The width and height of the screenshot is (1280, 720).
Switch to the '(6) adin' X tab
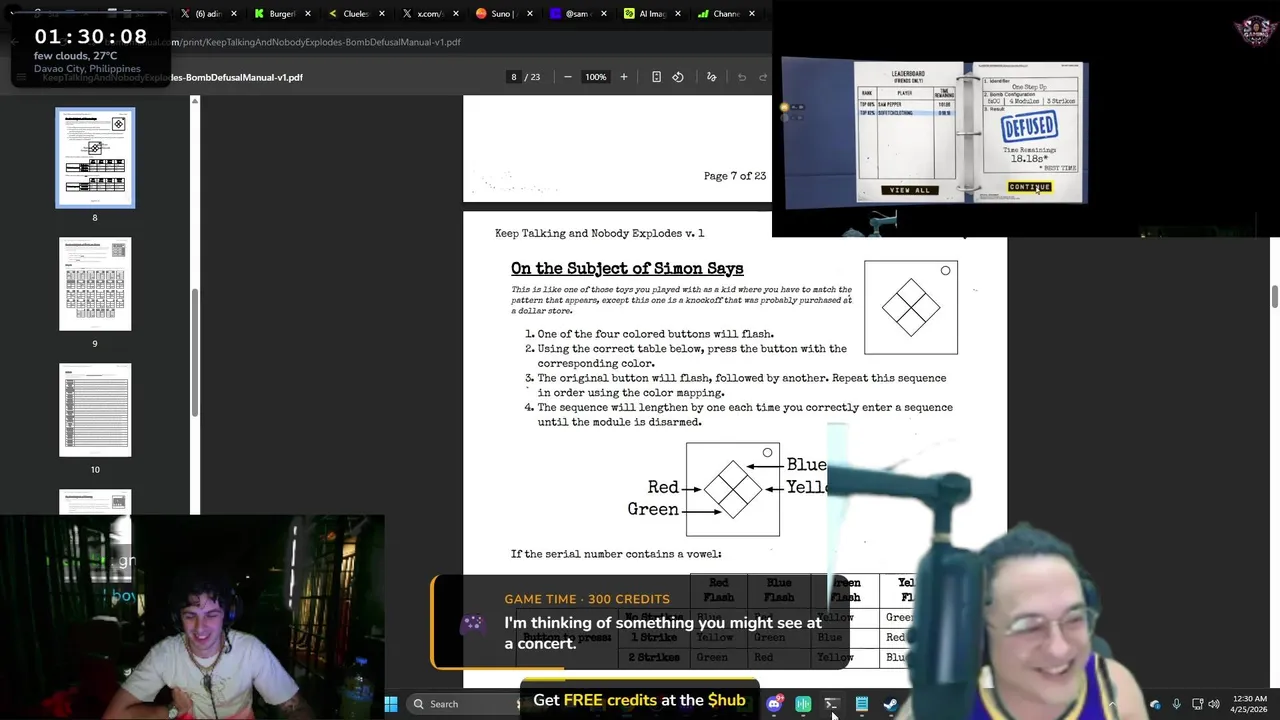pos(209,14)
